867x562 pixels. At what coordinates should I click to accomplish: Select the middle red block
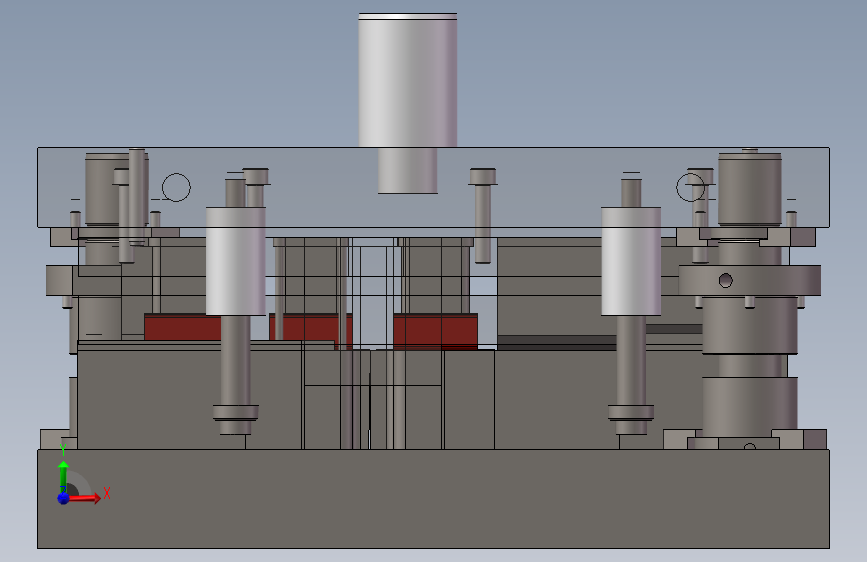tap(311, 330)
